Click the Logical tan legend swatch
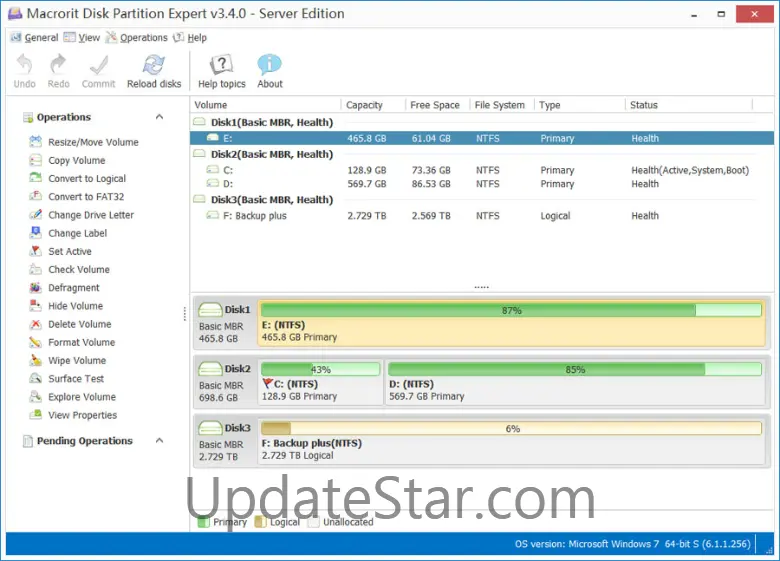 tap(260, 522)
